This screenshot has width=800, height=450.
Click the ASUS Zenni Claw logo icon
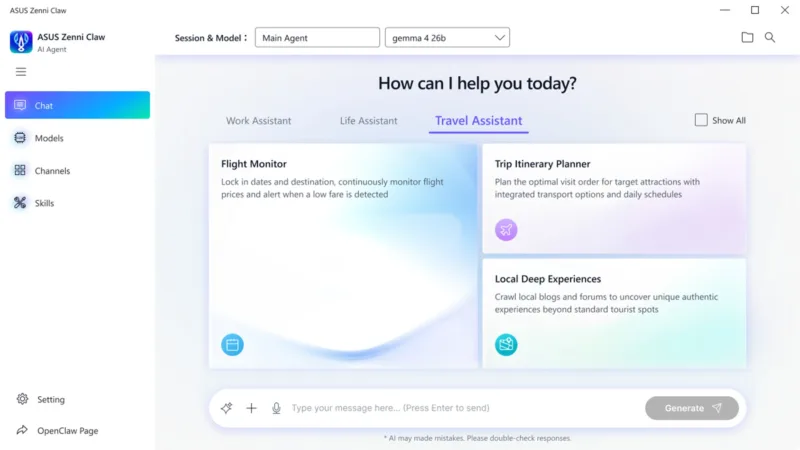(x=21, y=42)
